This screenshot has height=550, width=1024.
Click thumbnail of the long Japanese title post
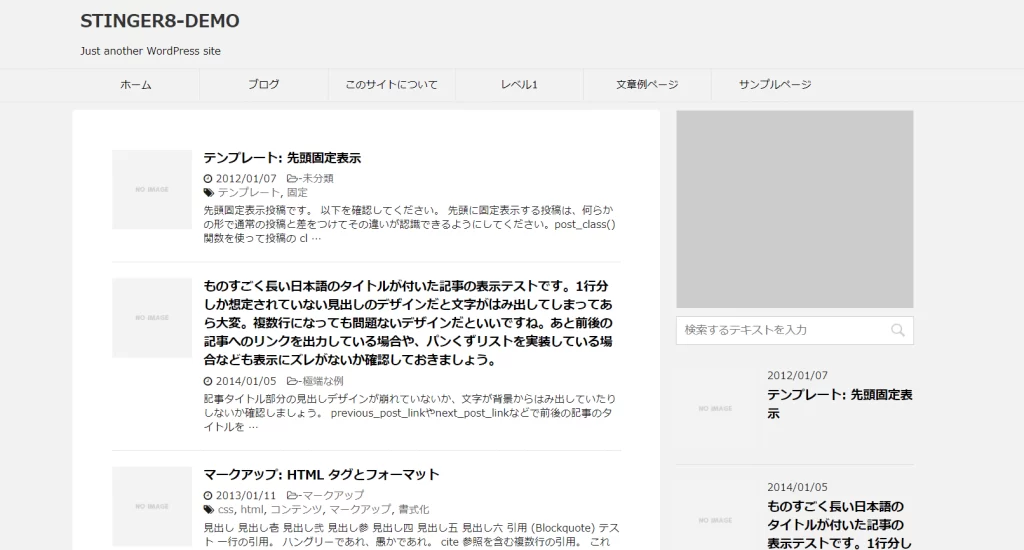tap(152, 317)
